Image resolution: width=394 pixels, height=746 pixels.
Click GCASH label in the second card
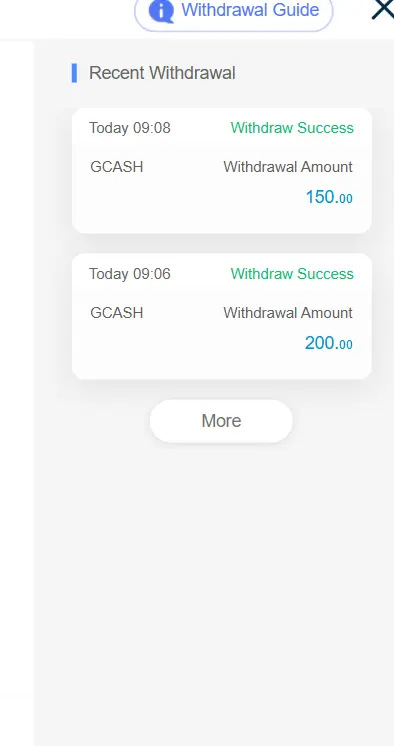(117, 313)
